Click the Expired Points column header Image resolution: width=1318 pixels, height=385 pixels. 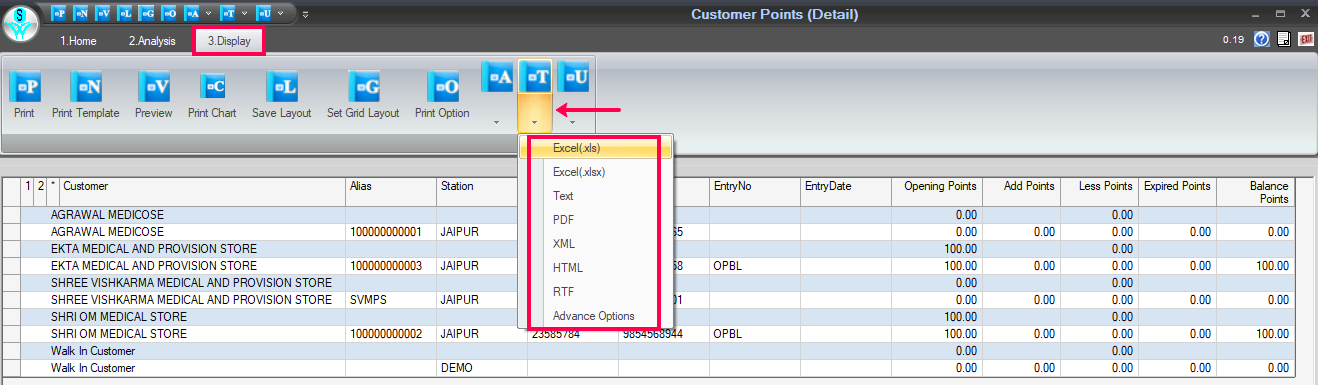pyautogui.click(x=1177, y=192)
